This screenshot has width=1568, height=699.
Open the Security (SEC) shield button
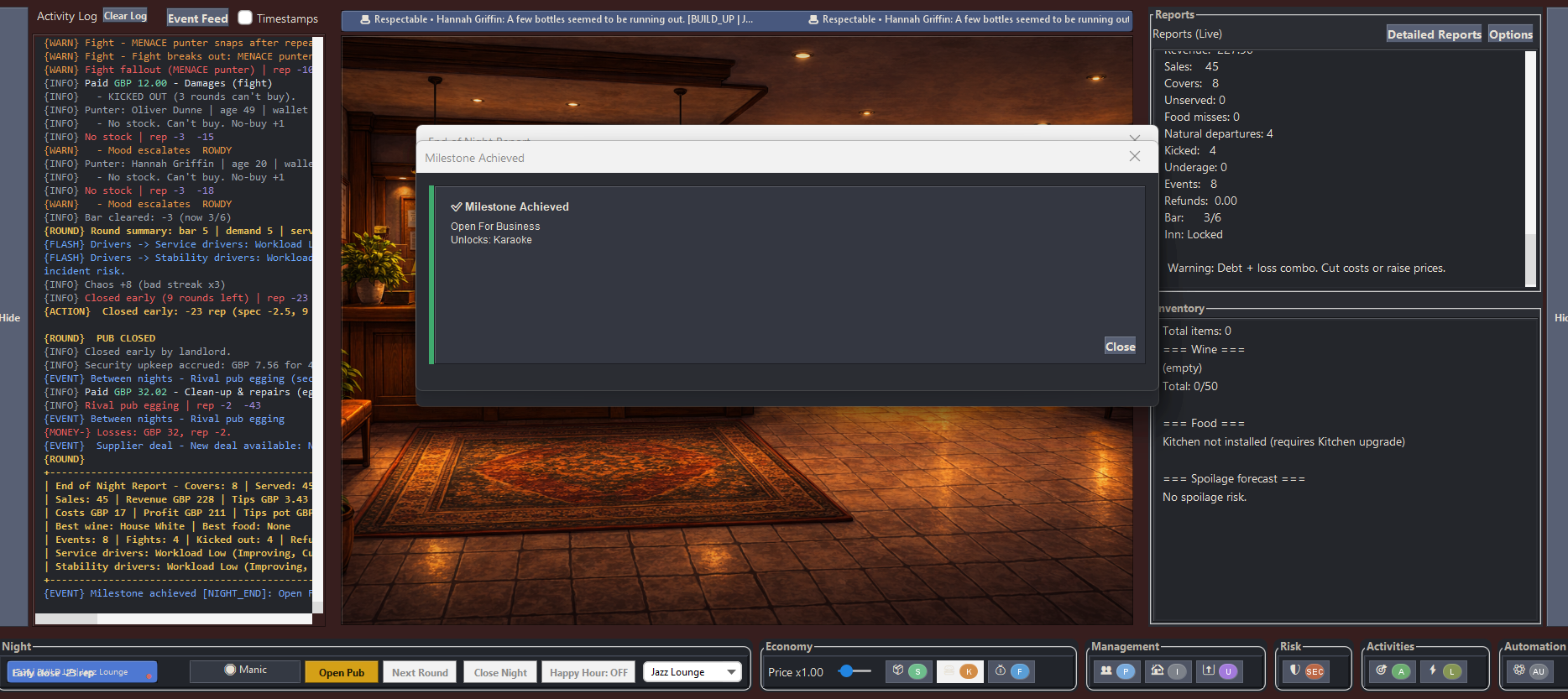[x=1307, y=671]
